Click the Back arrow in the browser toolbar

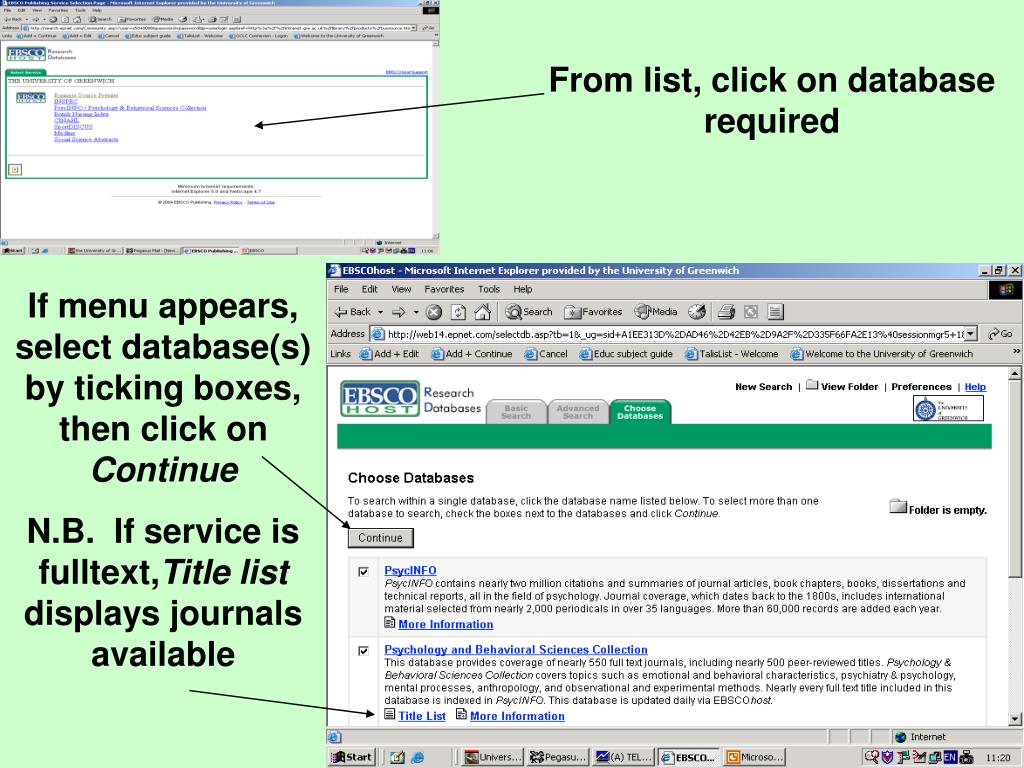pyautogui.click(x=352, y=312)
